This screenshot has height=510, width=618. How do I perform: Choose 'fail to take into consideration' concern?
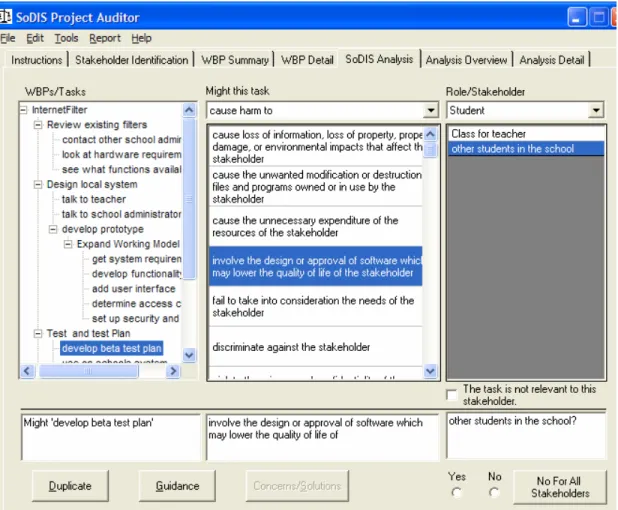(316, 307)
